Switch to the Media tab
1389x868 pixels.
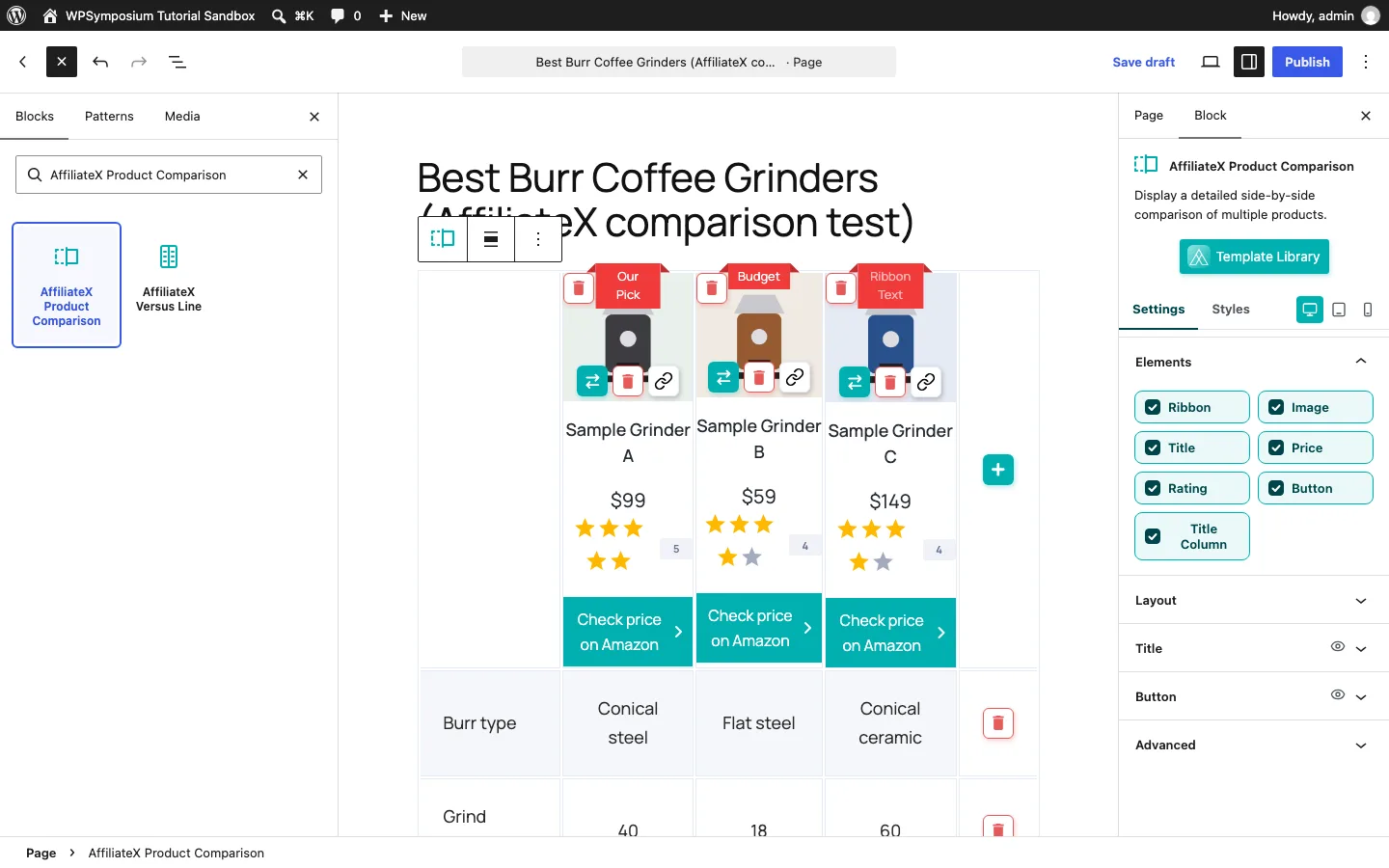[x=182, y=116]
